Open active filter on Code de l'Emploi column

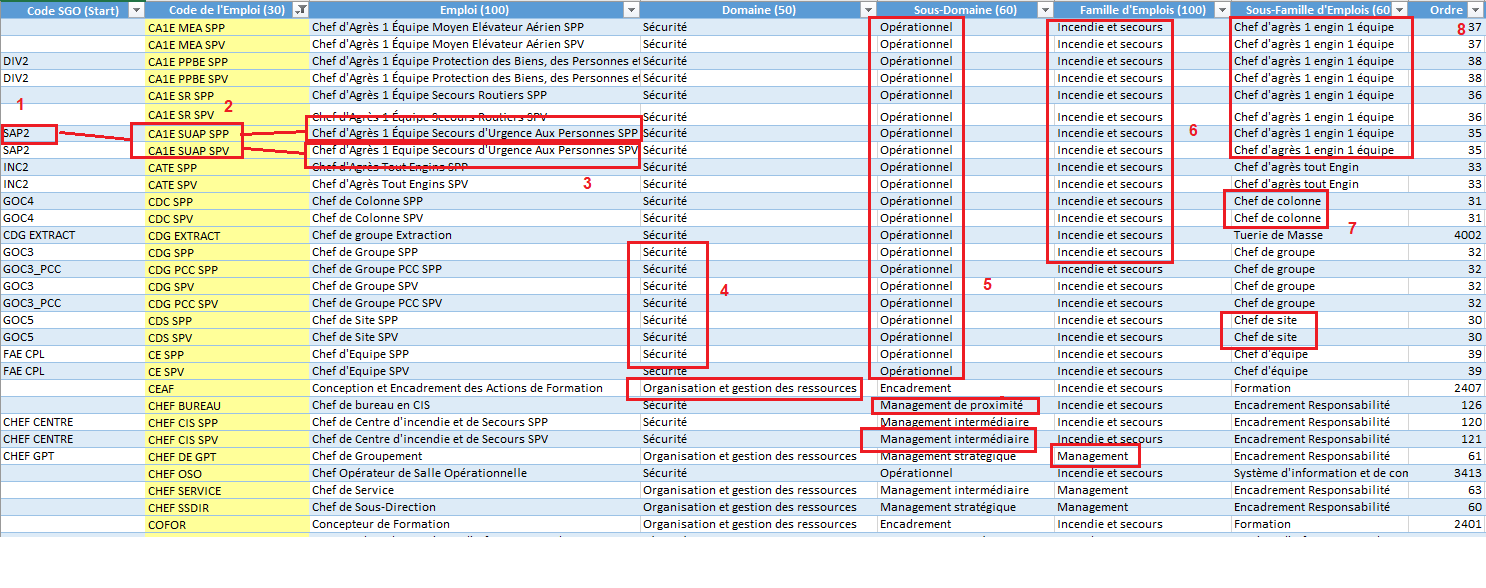tap(301, 10)
